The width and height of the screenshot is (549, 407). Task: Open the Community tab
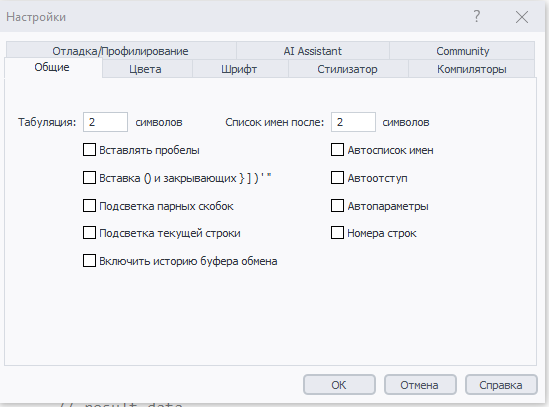click(462, 51)
